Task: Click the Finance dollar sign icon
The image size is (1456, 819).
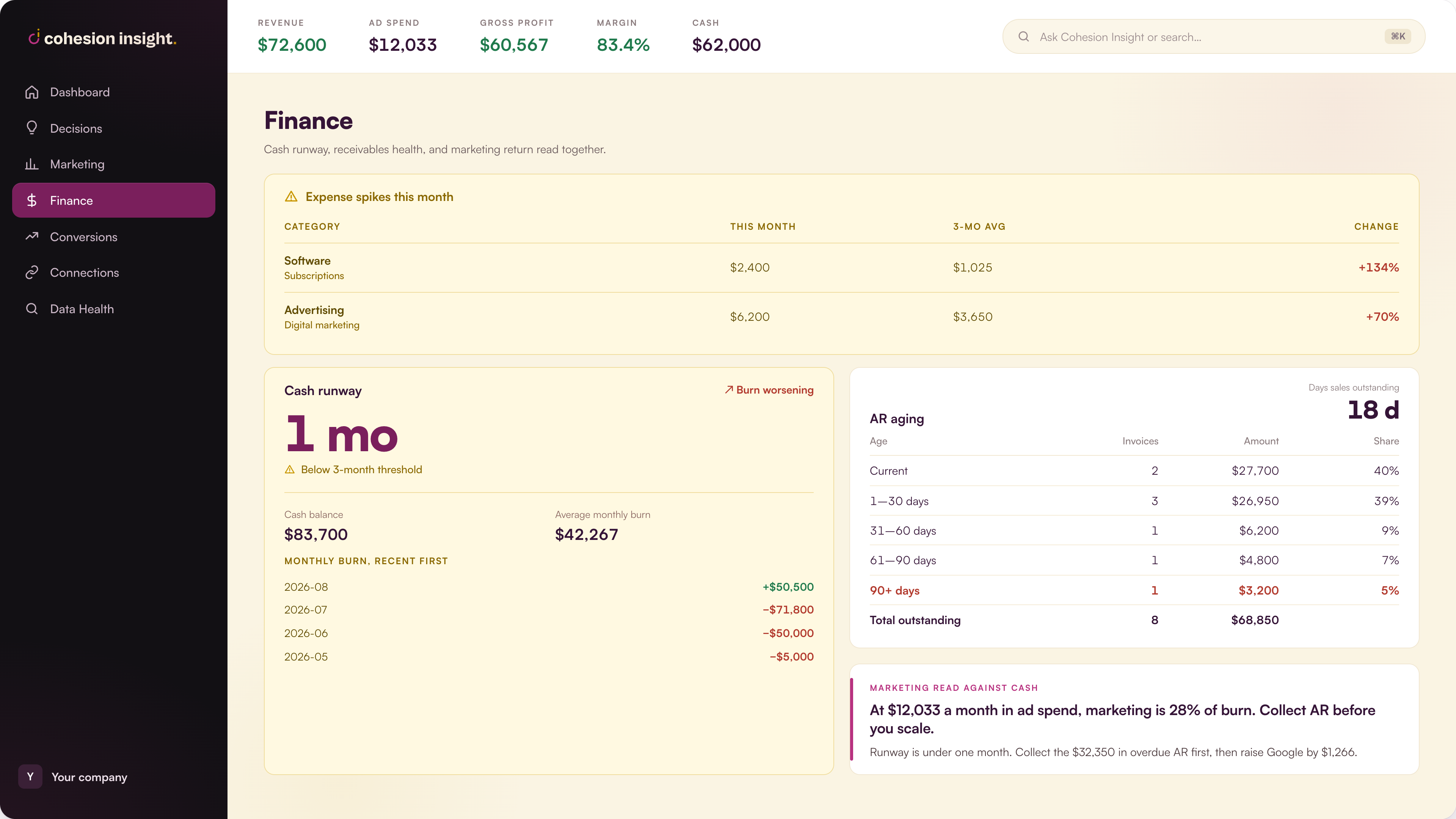Action: click(x=31, y=200)
